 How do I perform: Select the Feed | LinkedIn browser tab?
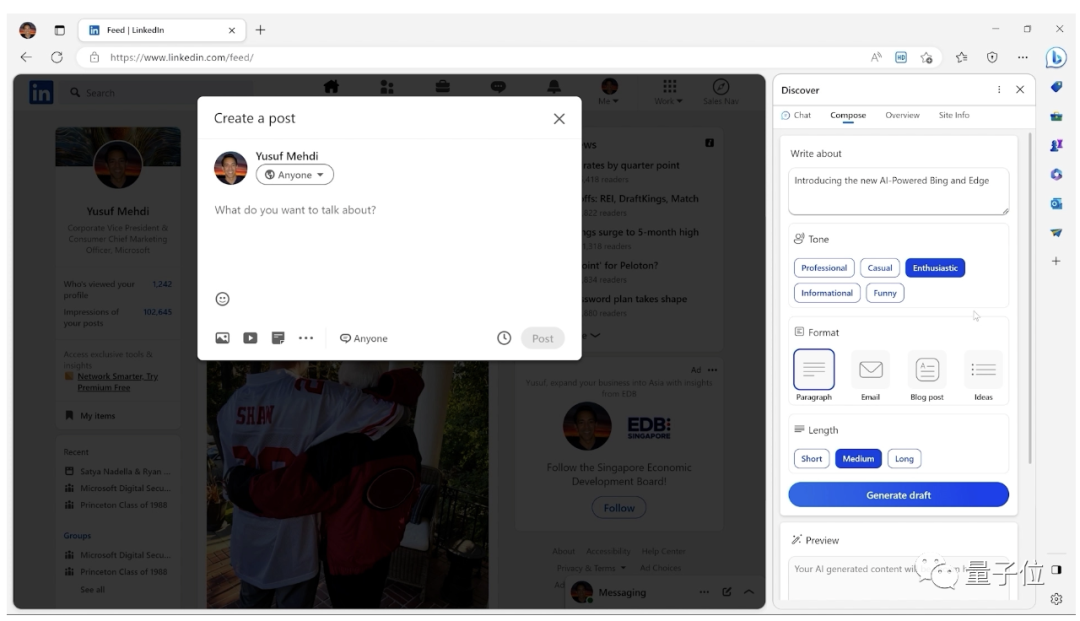(161, 30)
